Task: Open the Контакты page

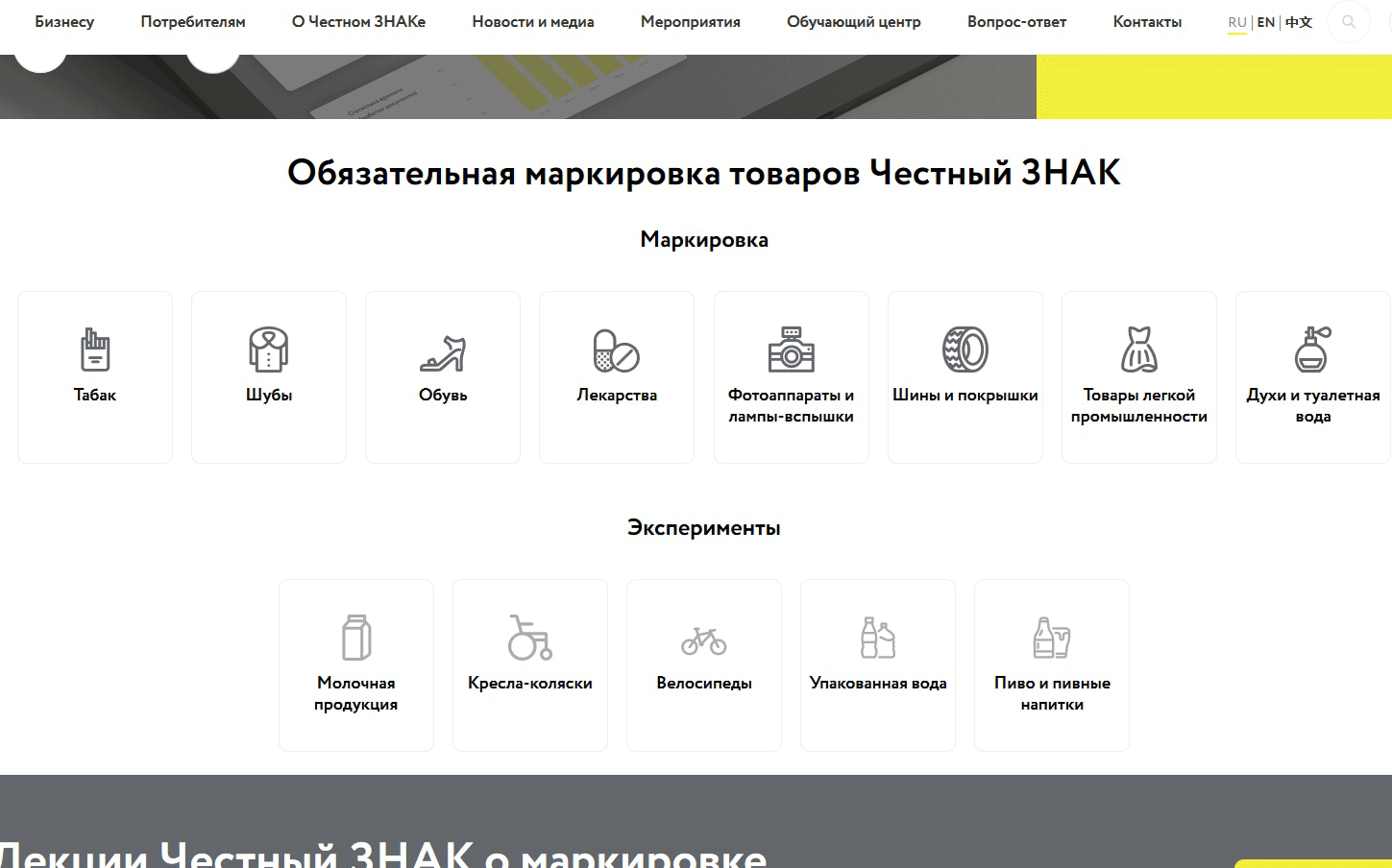Action: 1147,21
